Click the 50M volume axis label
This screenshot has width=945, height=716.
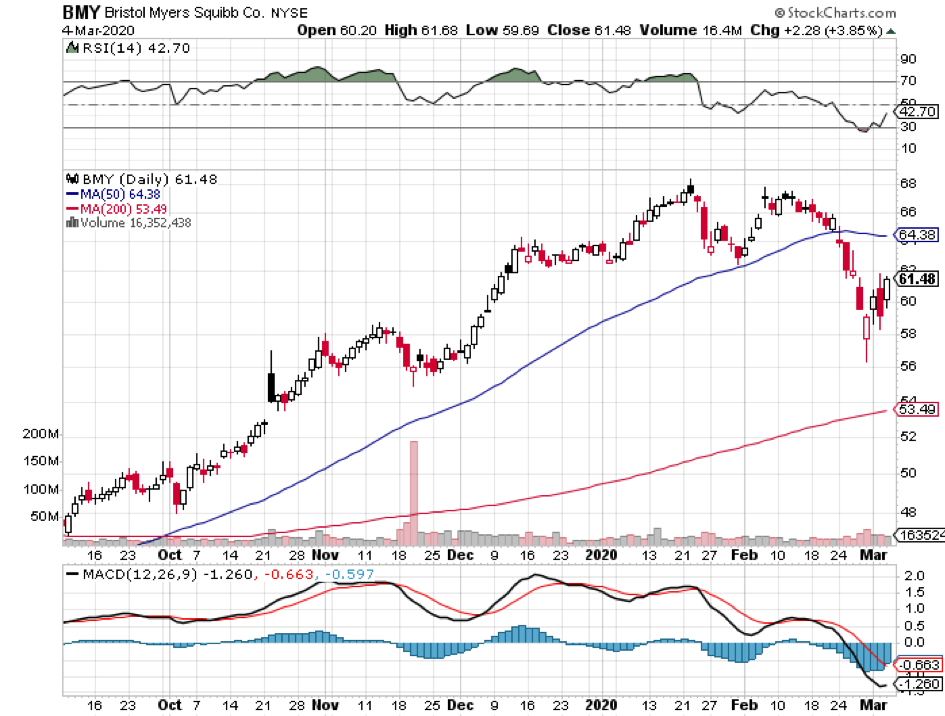pos(45,517)
